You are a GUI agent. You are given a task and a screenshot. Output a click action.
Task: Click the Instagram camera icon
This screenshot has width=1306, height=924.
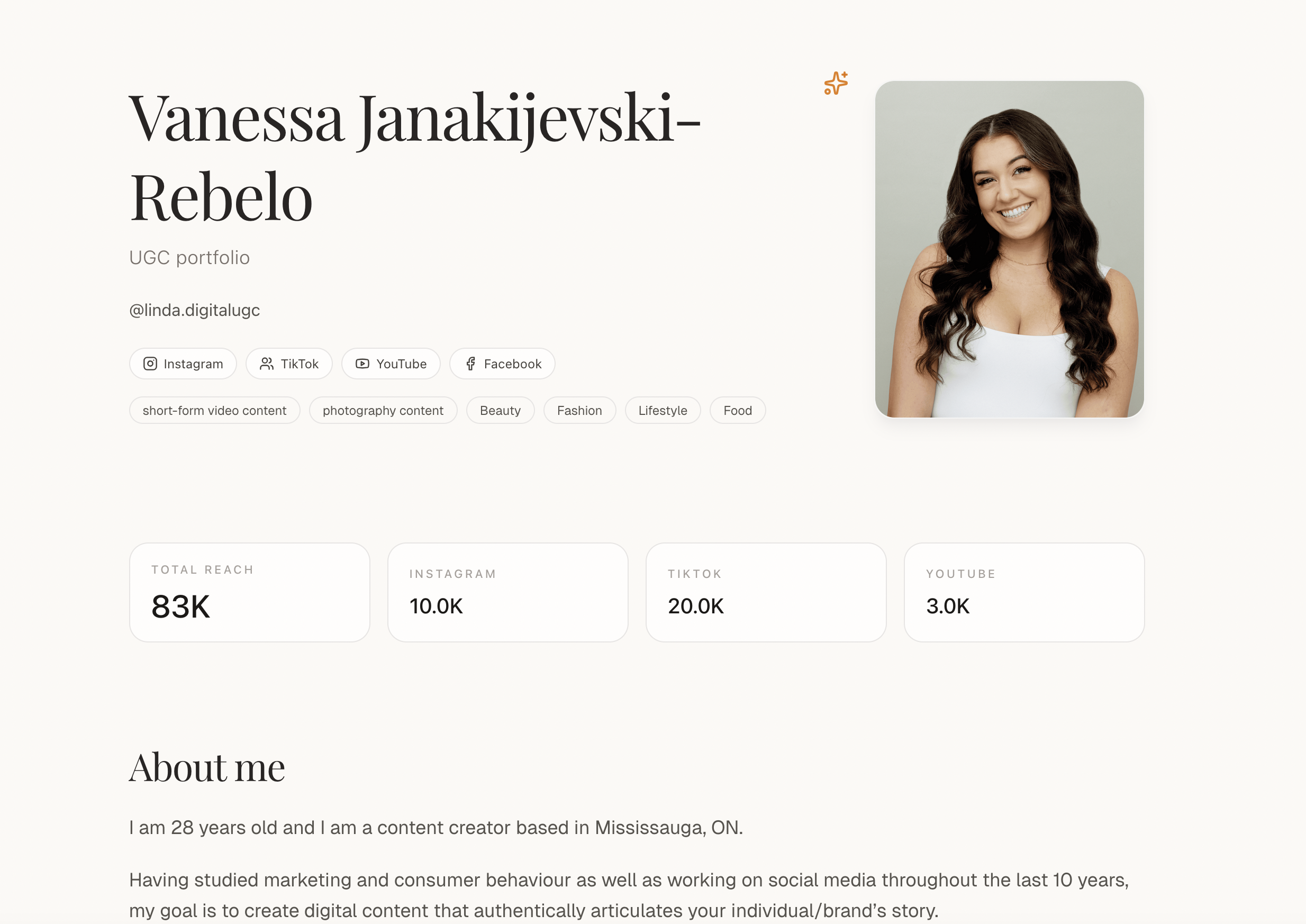pyautogui.click(x=150, y=364)
